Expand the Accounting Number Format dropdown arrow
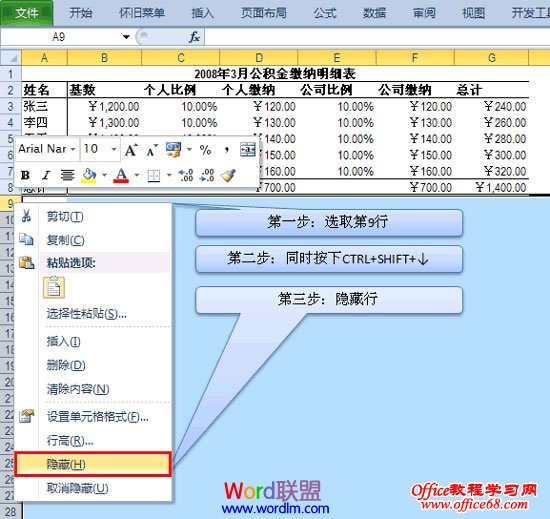This screenshot has width=550, height=519. pos(189,149)
